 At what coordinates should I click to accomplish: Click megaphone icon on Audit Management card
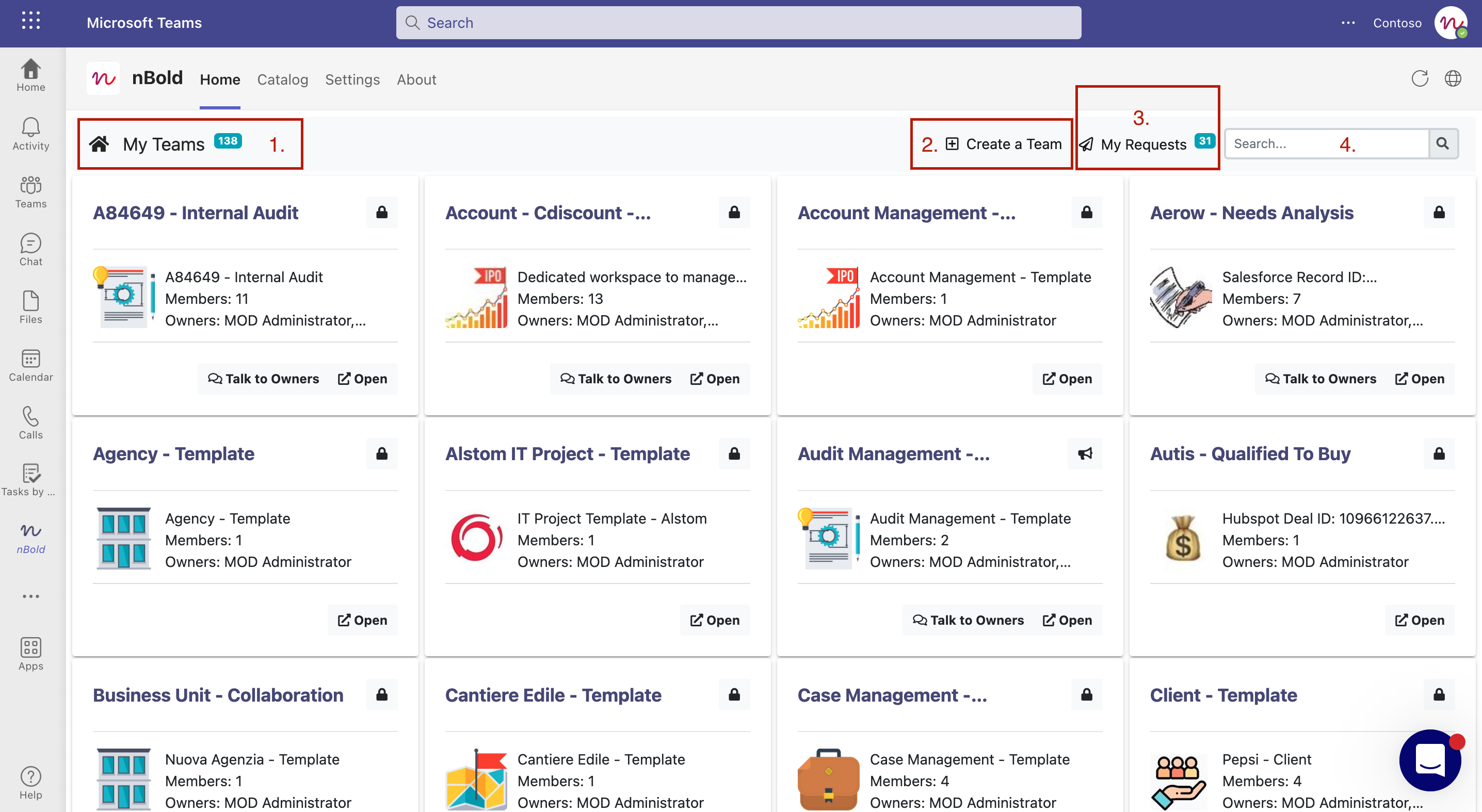(x=1085, y=454)
